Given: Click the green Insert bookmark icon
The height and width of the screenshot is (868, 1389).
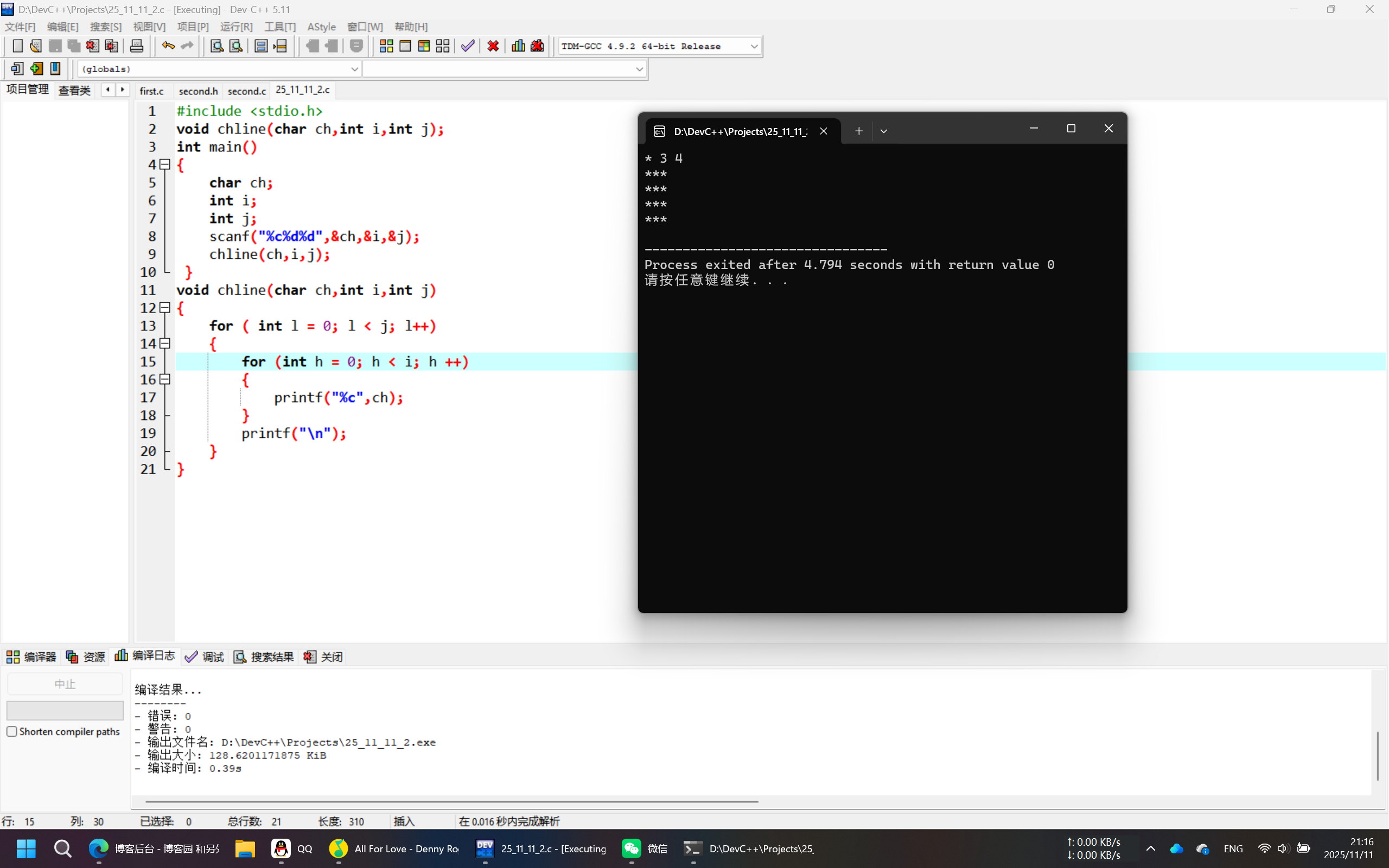Looking at the screenshot, I should point(36,69).
